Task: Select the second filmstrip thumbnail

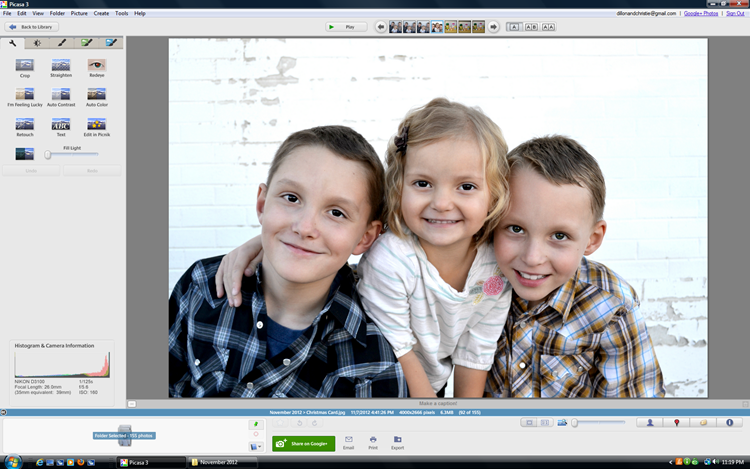Action: tap(409, 27)
